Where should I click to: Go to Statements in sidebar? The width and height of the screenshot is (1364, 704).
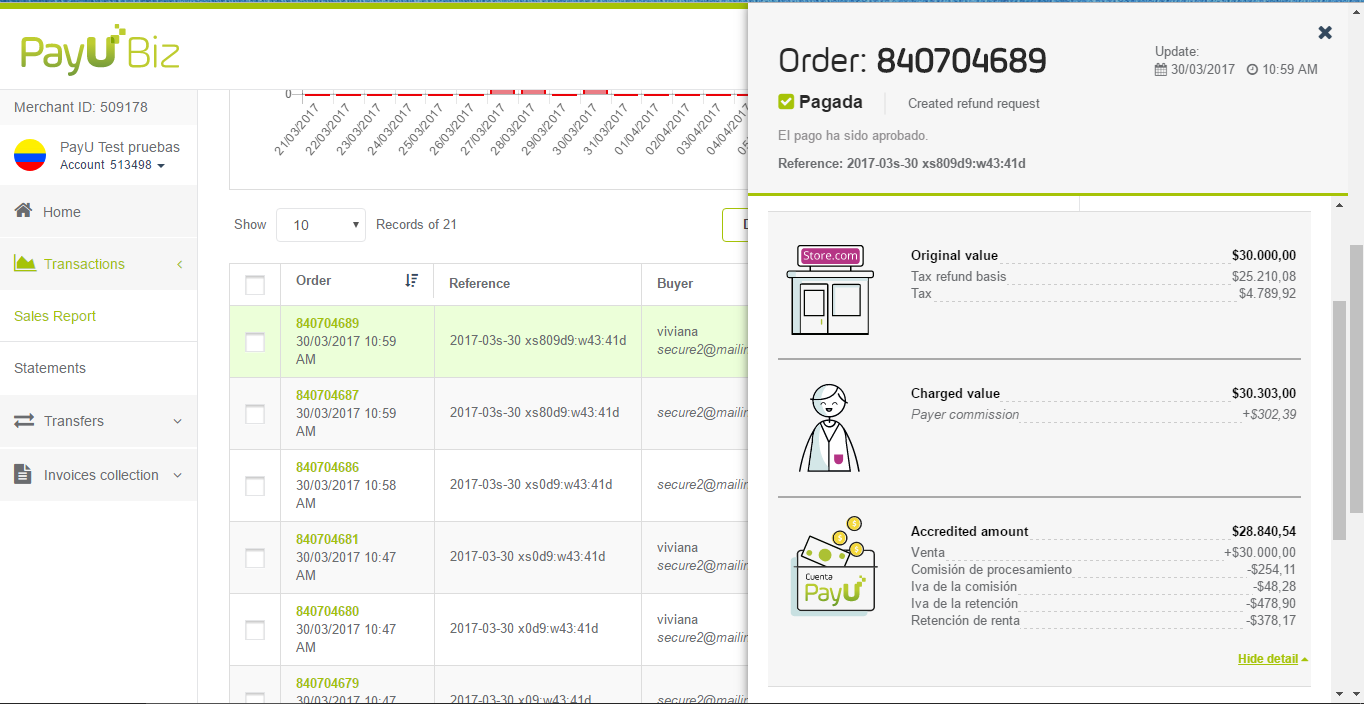point(50,368)
